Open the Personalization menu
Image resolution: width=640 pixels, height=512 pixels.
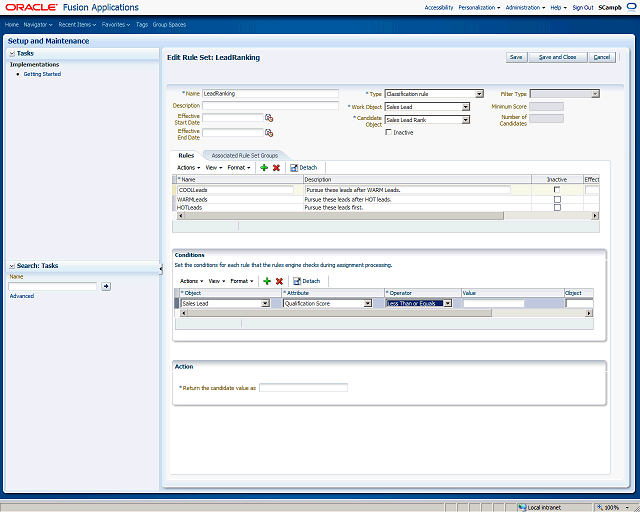pos(479,7)
